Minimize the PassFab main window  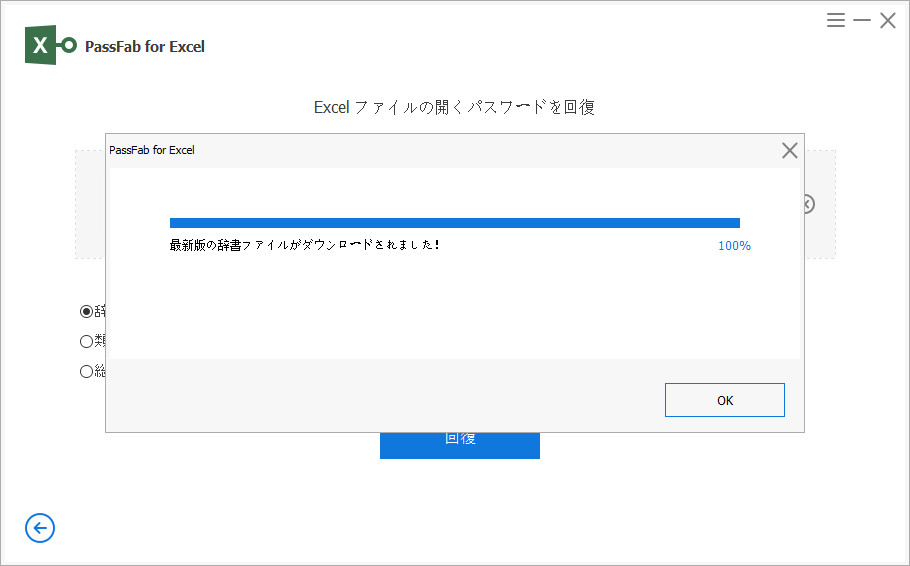pyautogui.click(x=862, y=20)
